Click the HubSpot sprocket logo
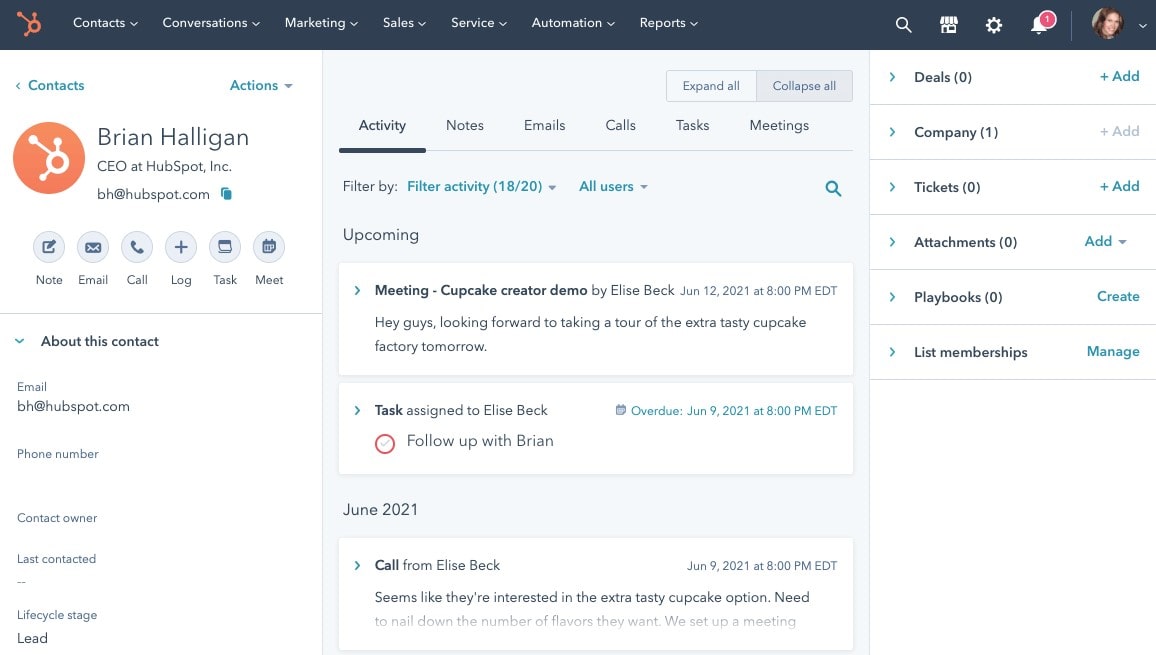 (29, 24)
